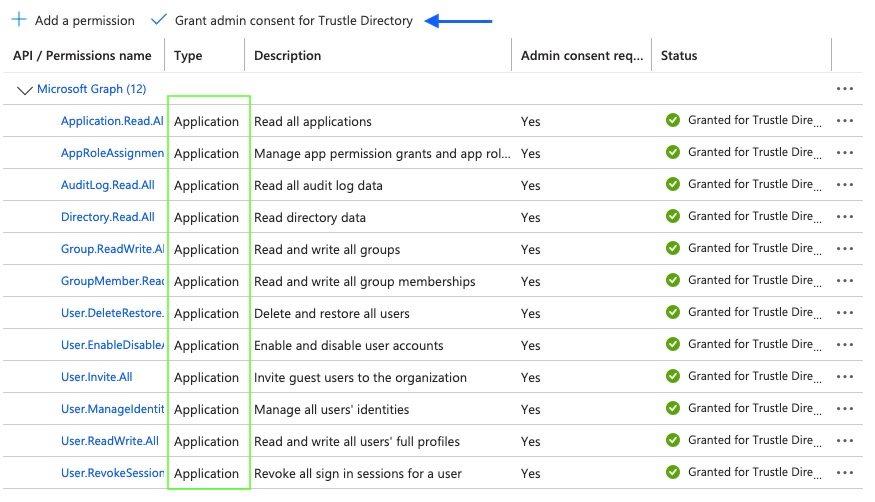The width and height of the screenshot is (875, 502).
Task: Sort by API / Permissions name column header
Action: coord(82,55)
